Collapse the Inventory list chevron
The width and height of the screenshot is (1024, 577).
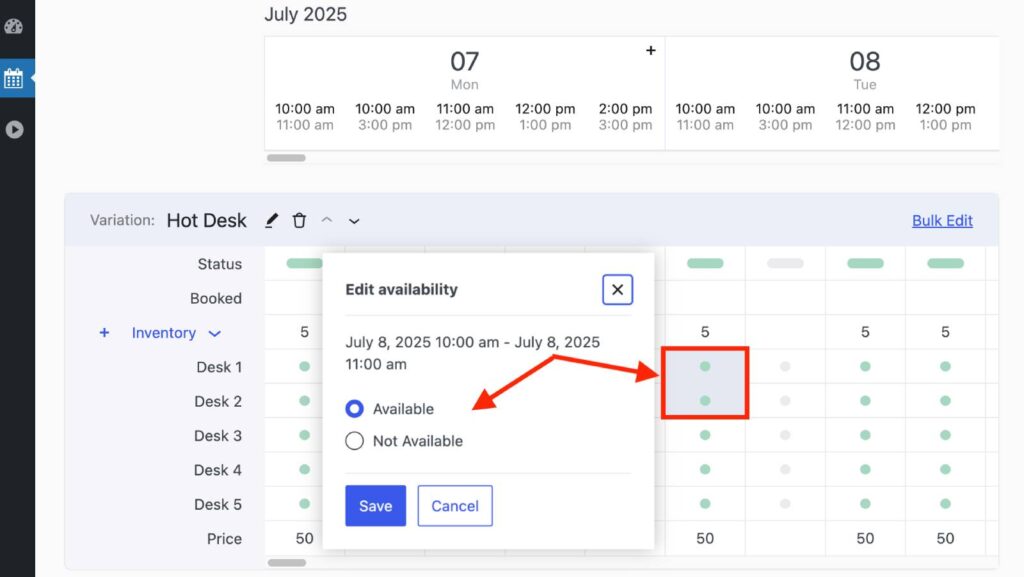tap(214, 334)
